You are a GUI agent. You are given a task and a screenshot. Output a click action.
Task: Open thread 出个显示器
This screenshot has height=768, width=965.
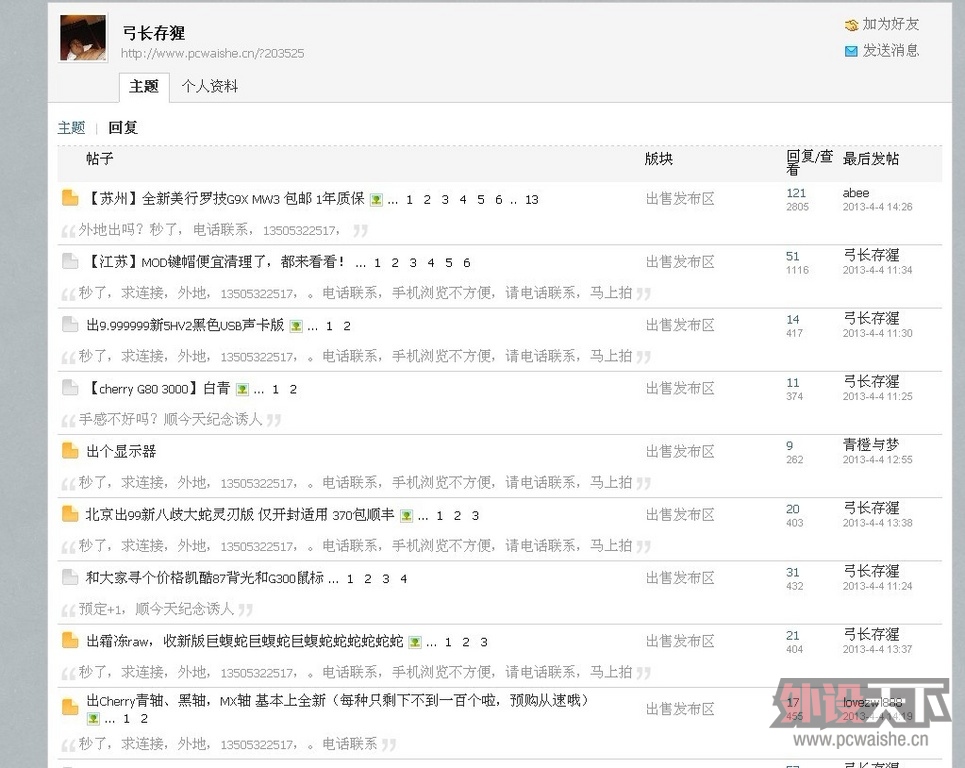[x=121, y=452]
